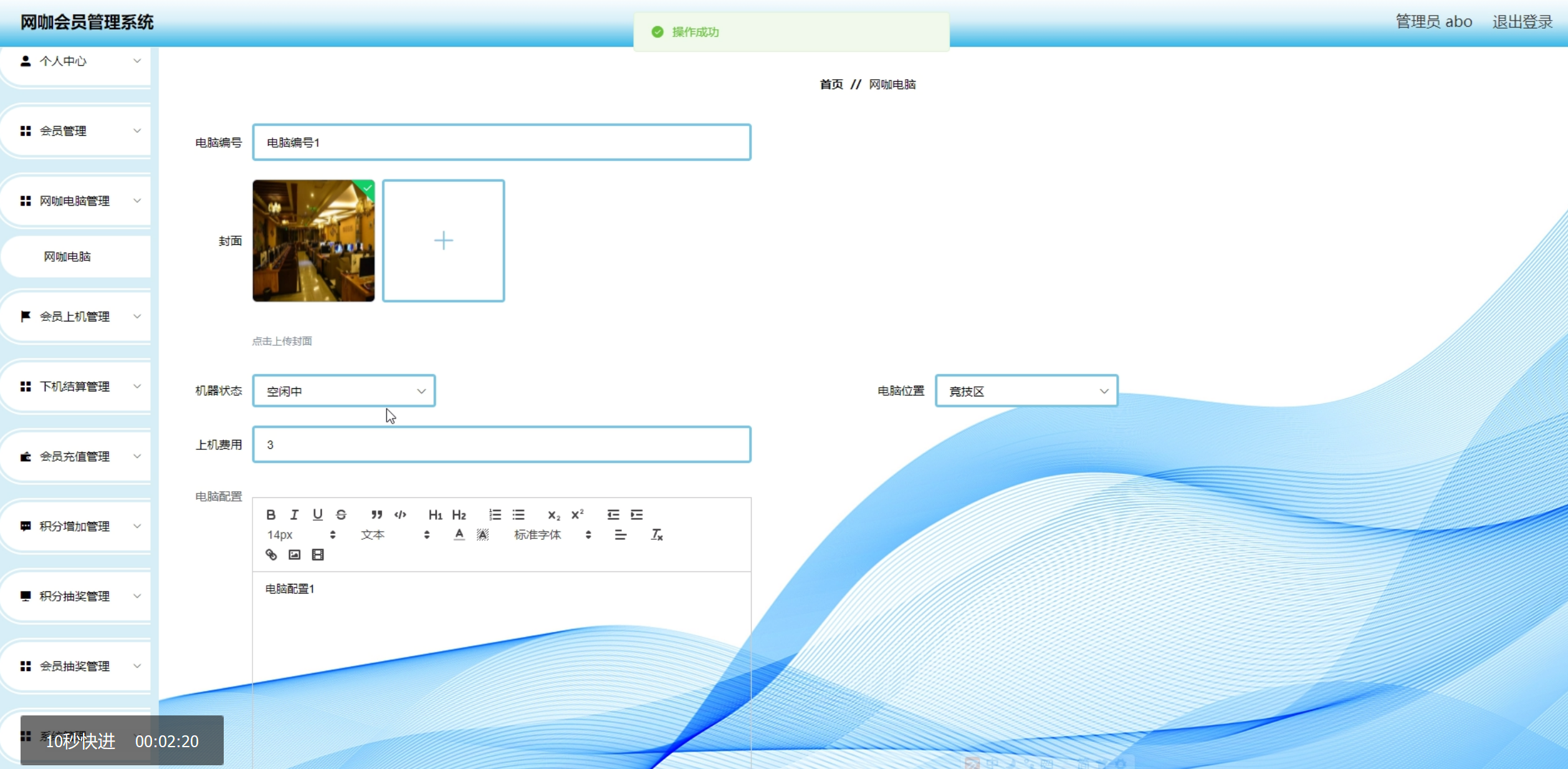Clear text formatting
This screenshot has width=1568, height=769.
657,535
